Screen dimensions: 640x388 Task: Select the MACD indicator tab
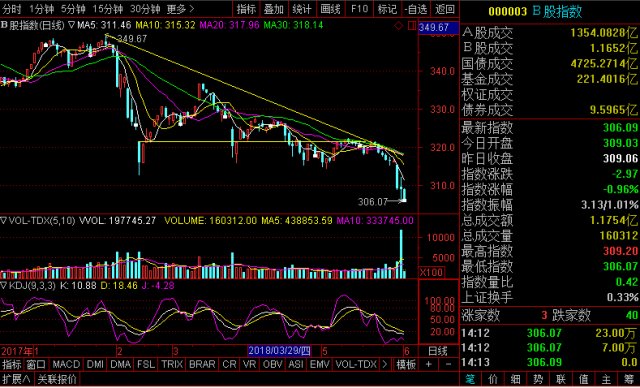point(66,364)
